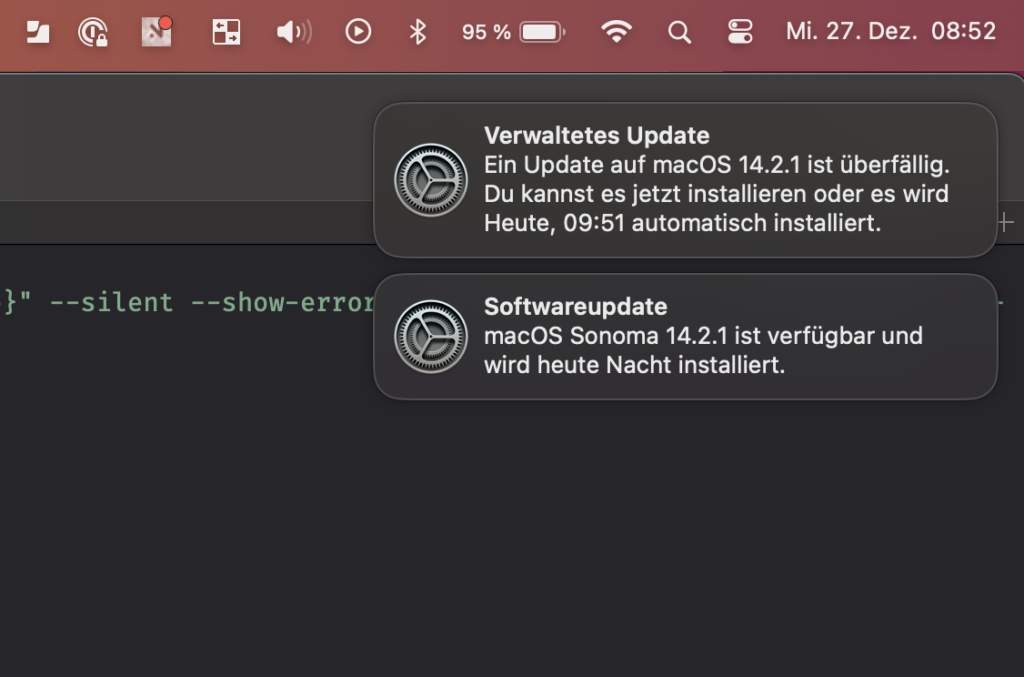Open Control Center toggle icon

tap(740, 31)
